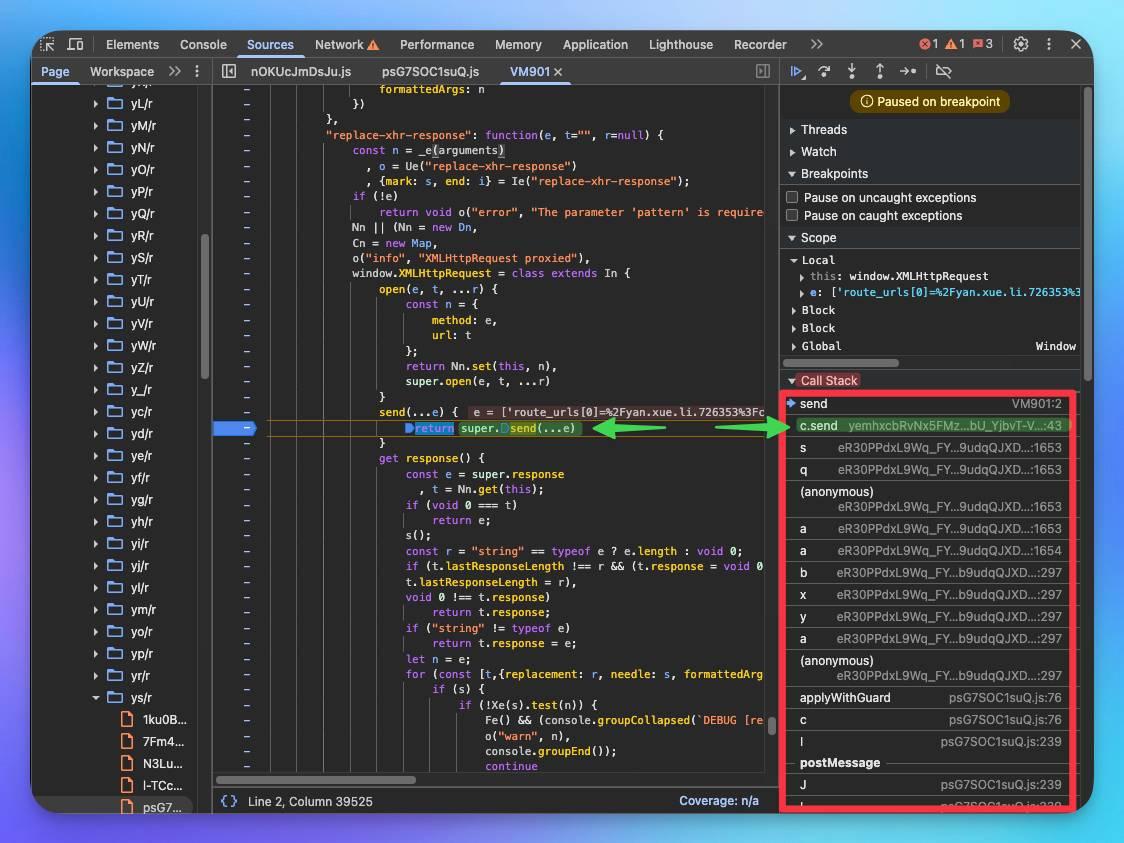Screen dimensions: 1124x843
Task: Click the red error count badge
Action: [928, 44]
